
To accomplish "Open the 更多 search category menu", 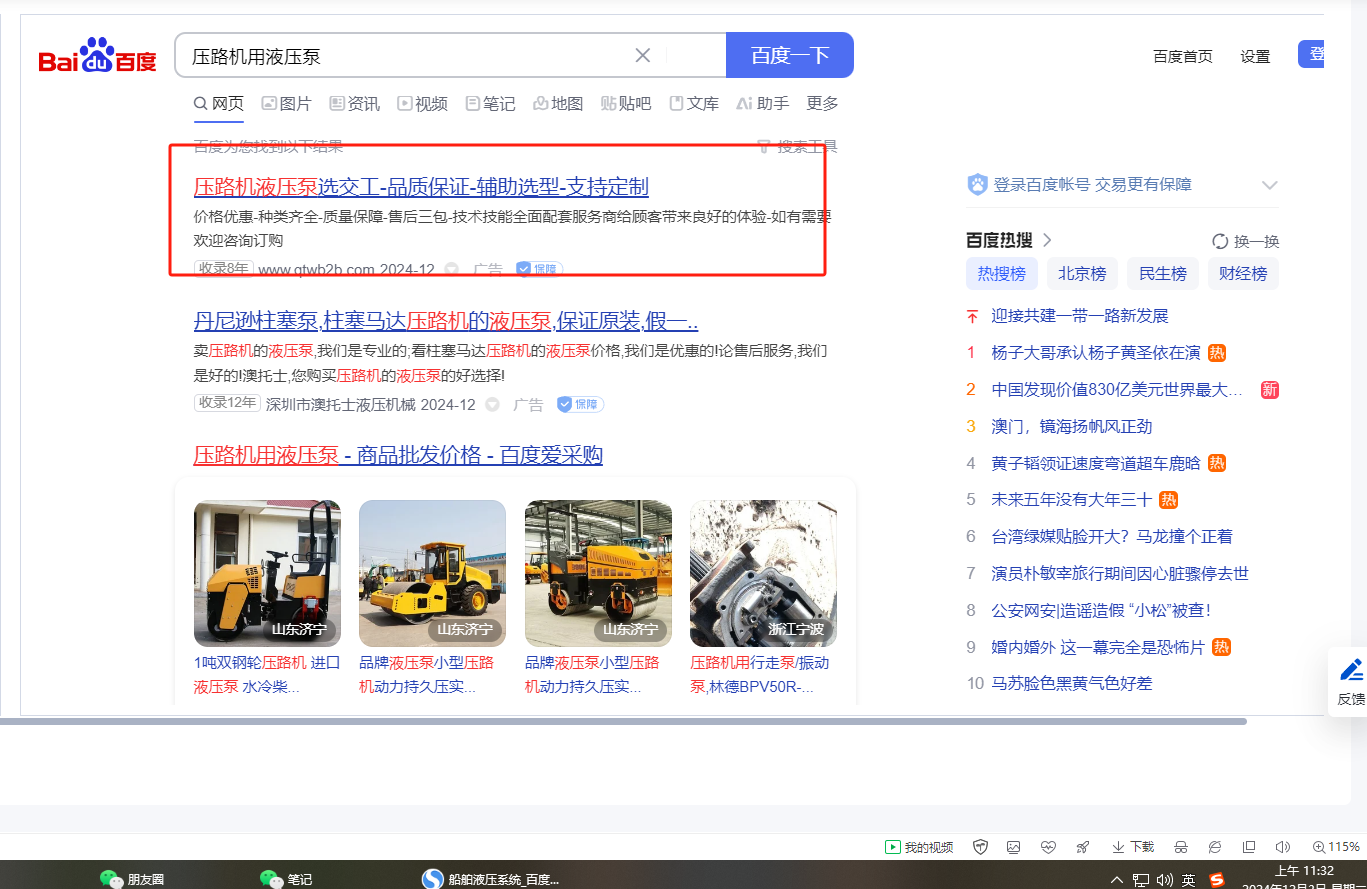I will [822, 103].
